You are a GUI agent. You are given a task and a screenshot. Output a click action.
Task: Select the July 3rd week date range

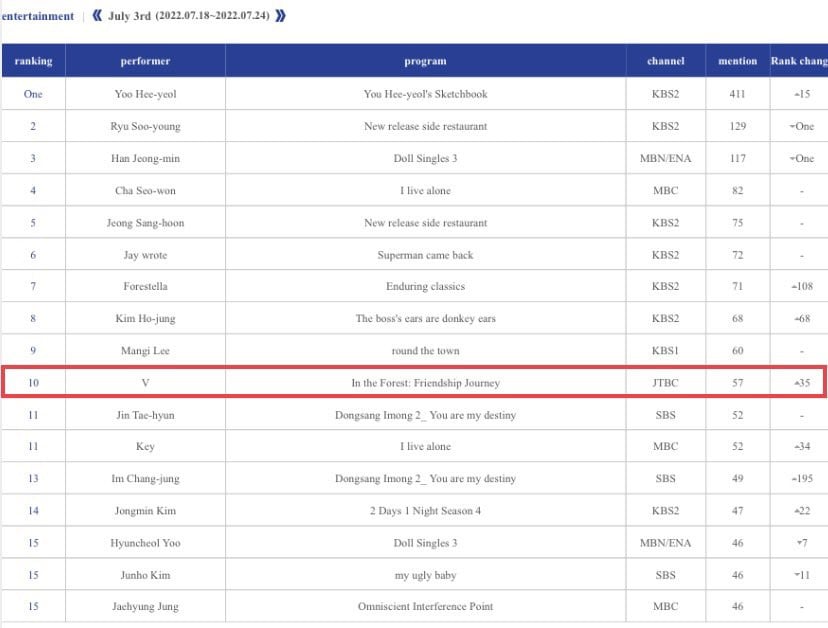189,16
